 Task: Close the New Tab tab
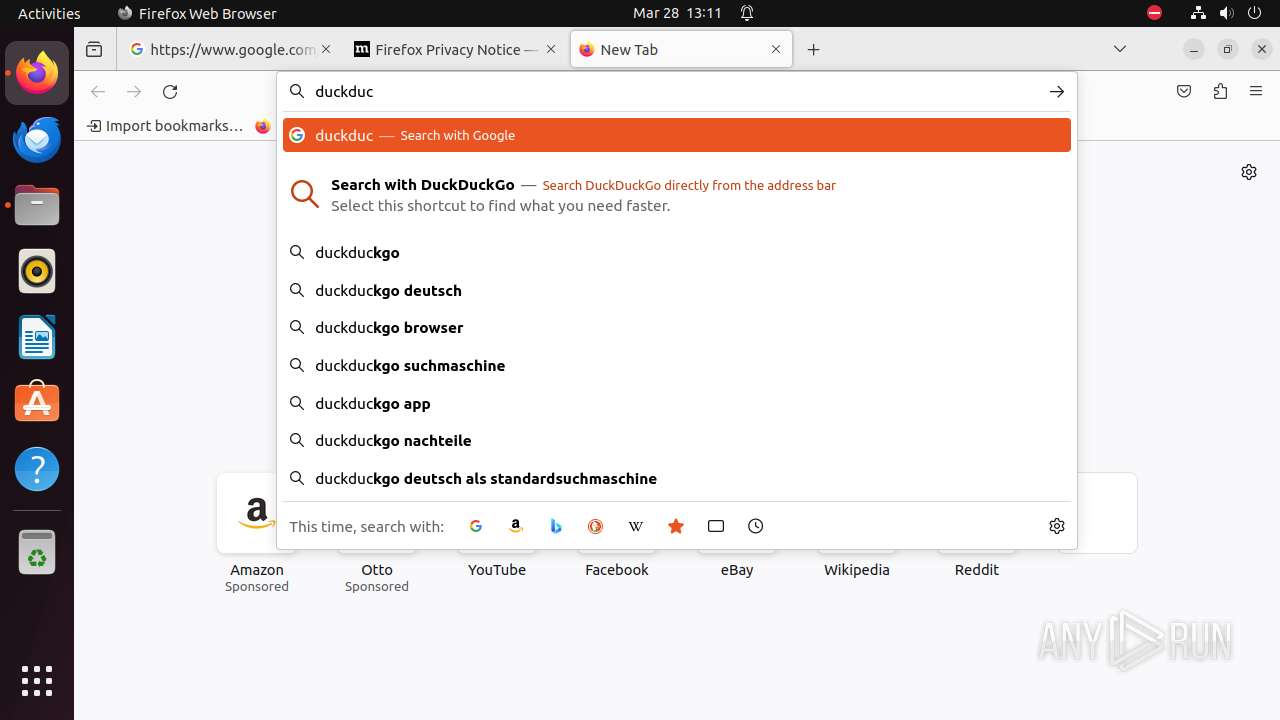[776, 50]
